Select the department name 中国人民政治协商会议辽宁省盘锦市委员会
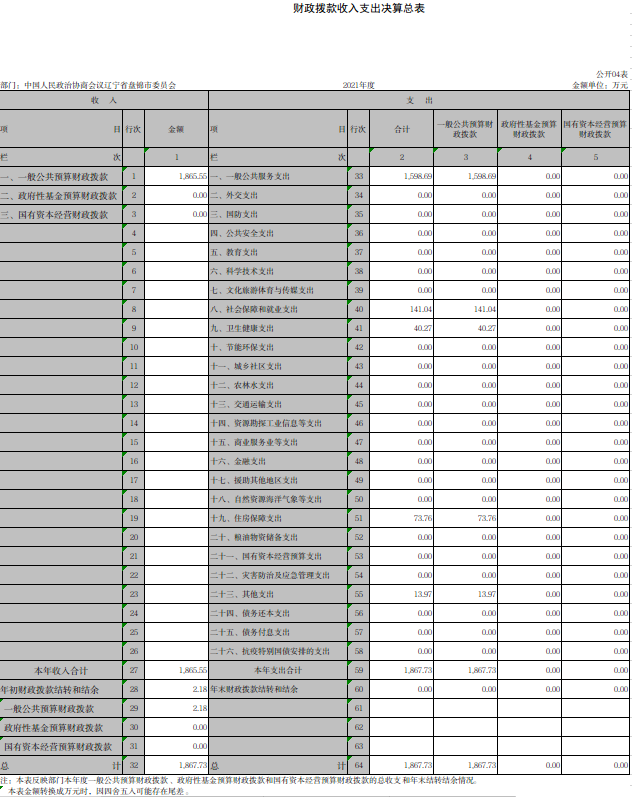Screen dimensions: 632x797 (x=100, y=85)
